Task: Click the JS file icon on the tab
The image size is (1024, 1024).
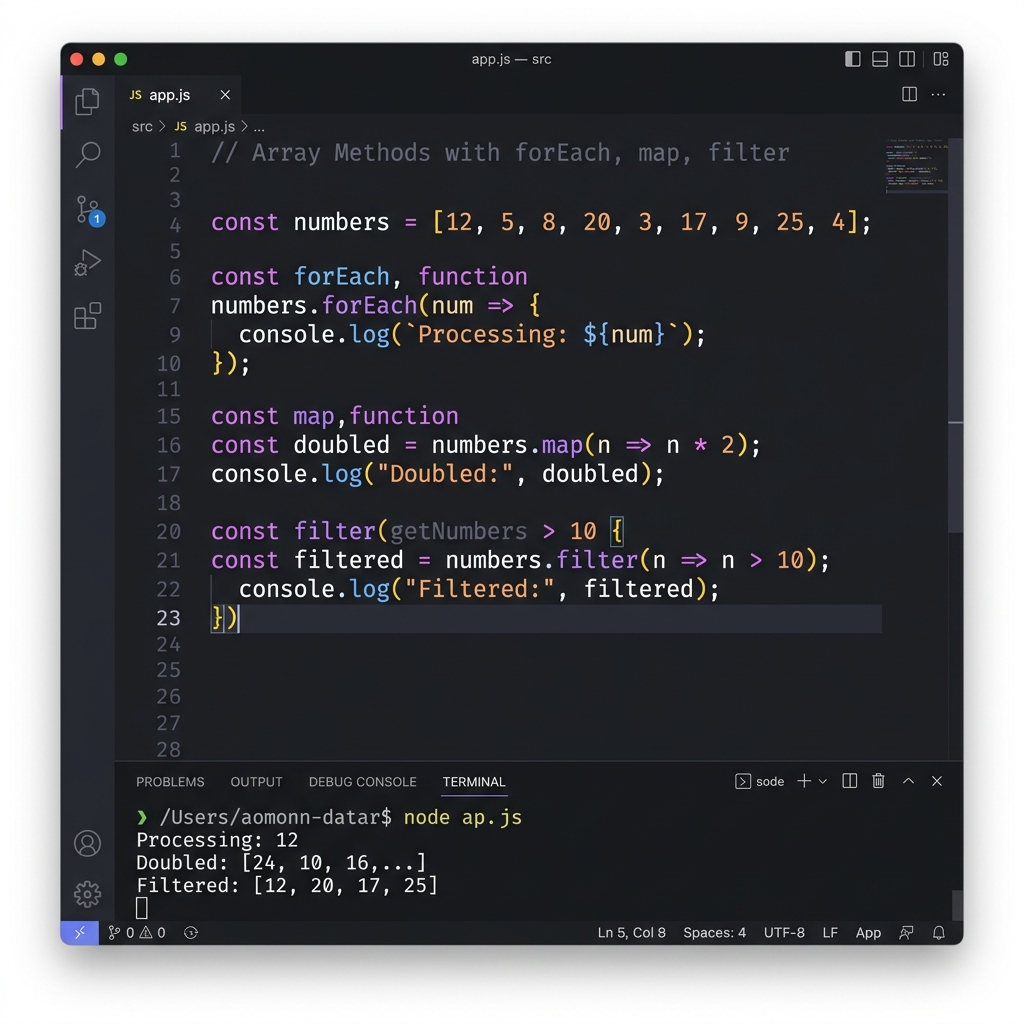Action: click(x=135, y=95)
